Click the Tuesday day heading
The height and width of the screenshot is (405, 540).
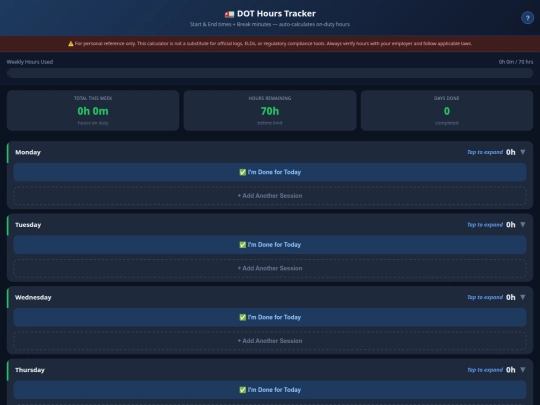(28, 225)
